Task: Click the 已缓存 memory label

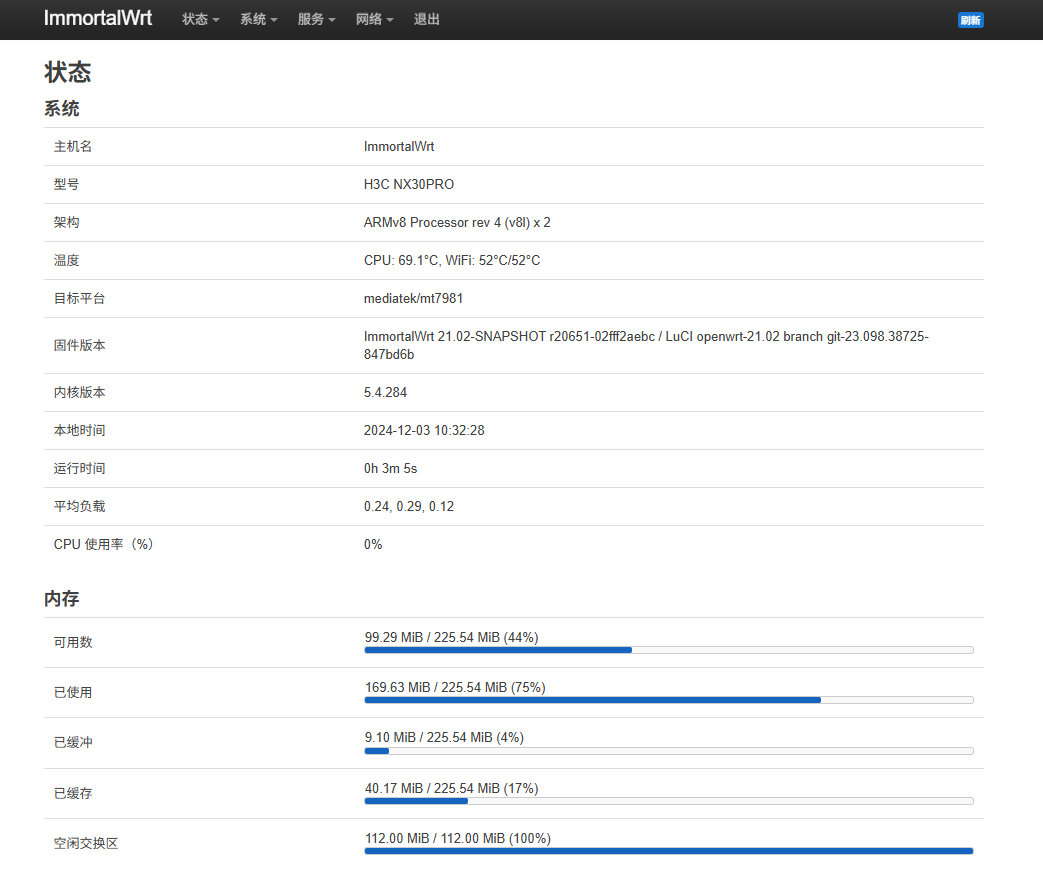Action: [73, 793]
